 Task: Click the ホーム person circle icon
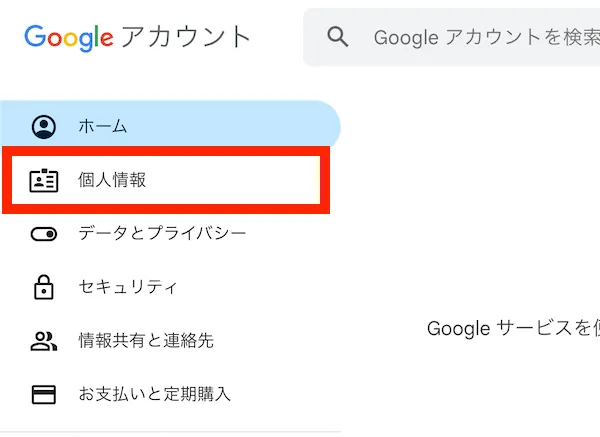(x=44, y=127)
